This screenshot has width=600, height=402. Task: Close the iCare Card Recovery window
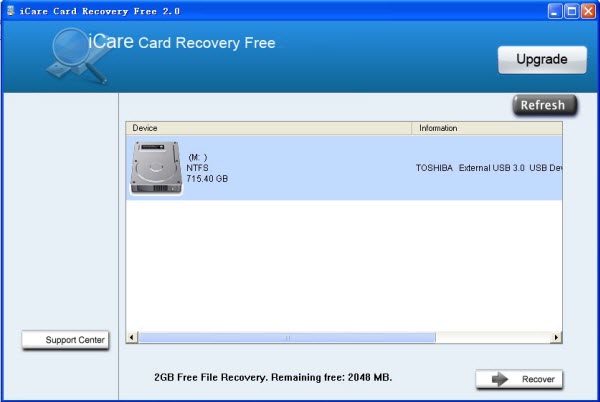coord(588,11)
